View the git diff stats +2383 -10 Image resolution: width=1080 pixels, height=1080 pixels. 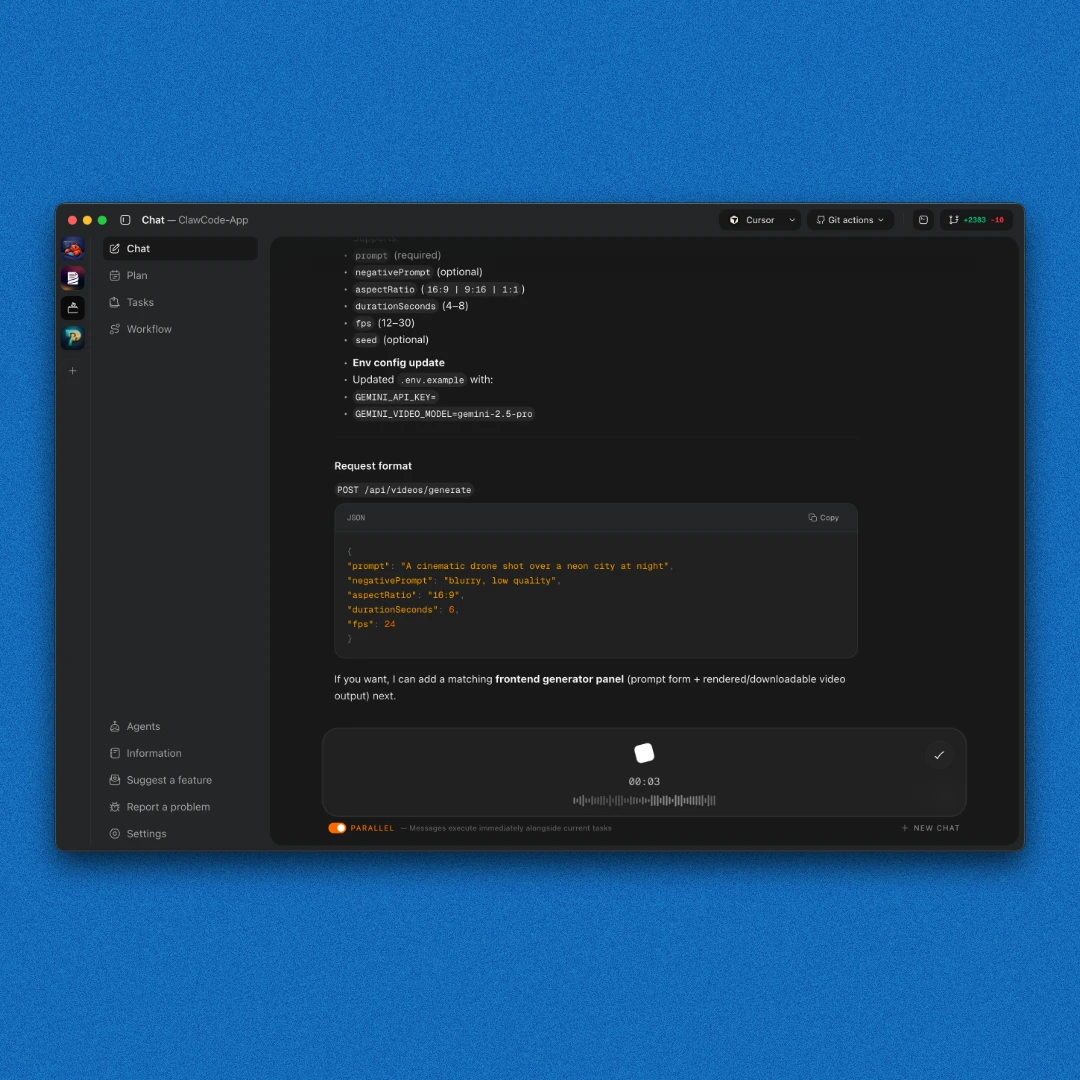[x=977, y=219]
